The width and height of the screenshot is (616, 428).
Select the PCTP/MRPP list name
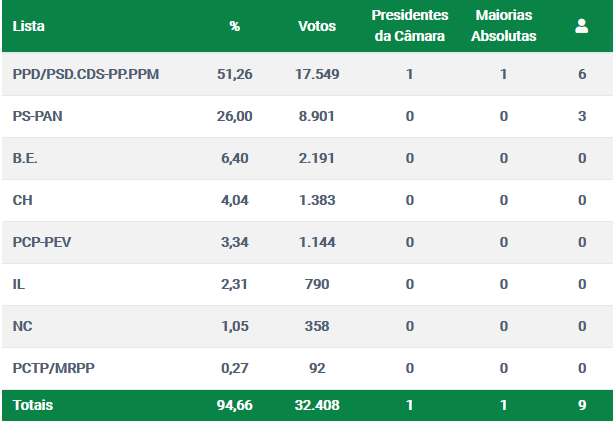pos(53,369)
